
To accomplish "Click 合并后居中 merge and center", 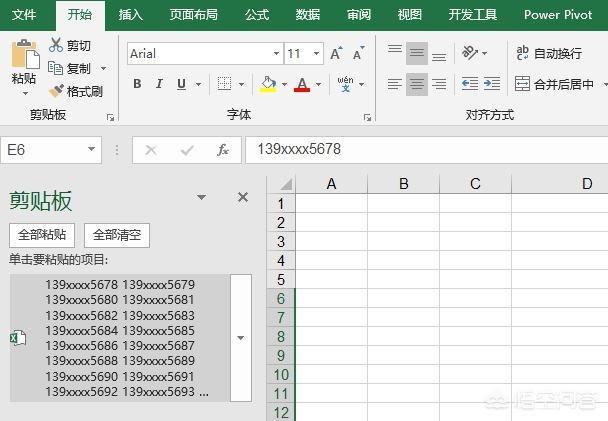I will pyautogui.click(x=554, y=84).
